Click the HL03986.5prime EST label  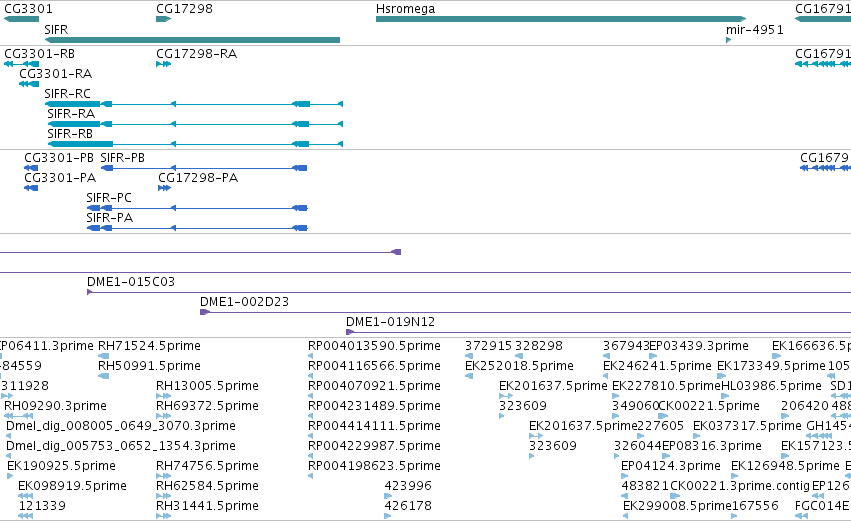[x=771, y=386]
